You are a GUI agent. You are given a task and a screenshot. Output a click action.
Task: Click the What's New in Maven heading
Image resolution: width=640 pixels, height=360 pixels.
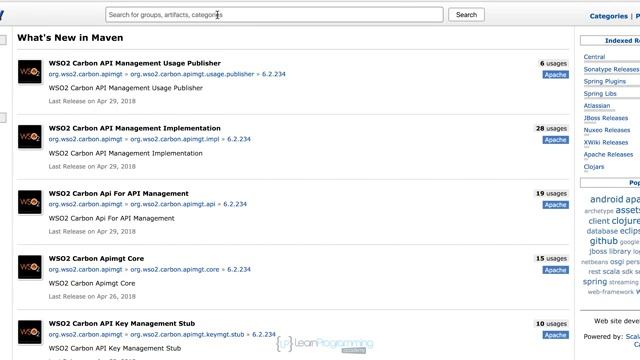pyautogui.click(x=70, y=38)
